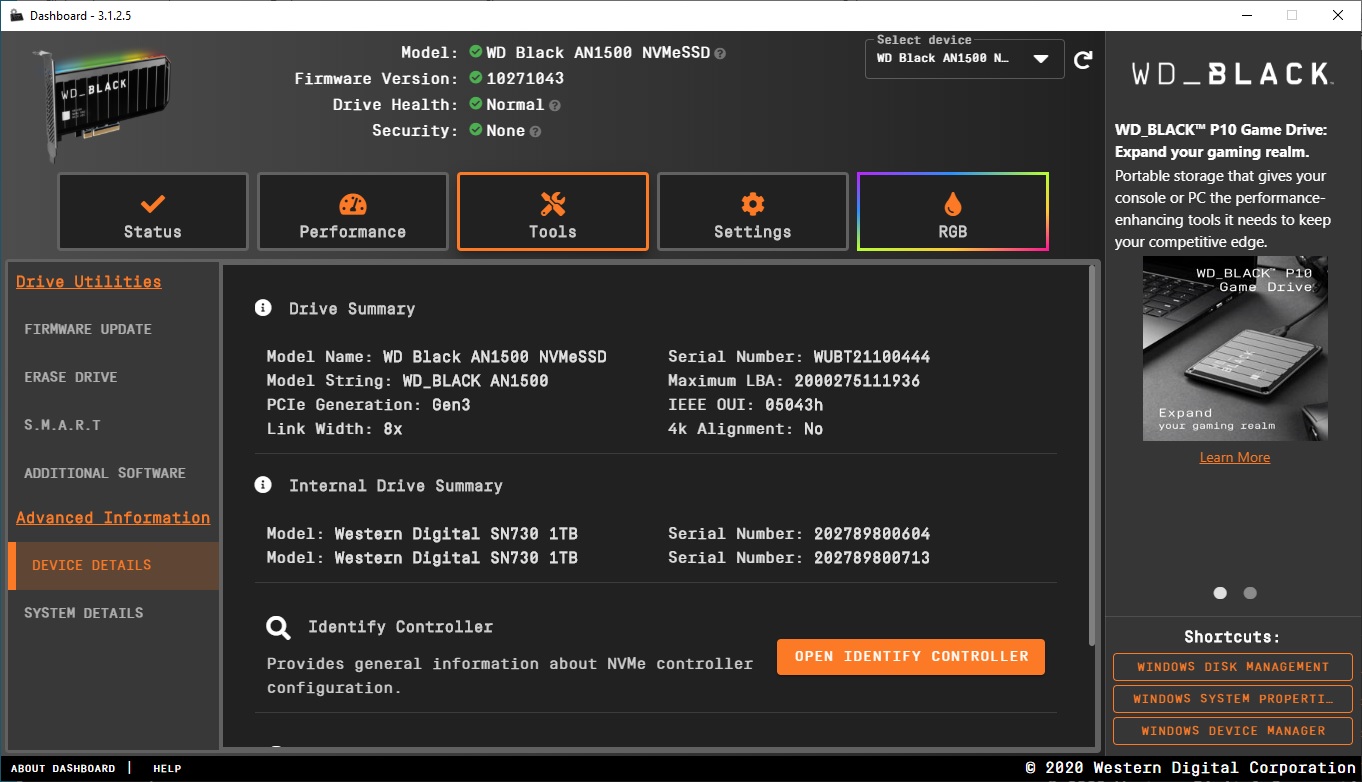This screenshot has width=1362, height=782.
Task: Click the WD_BLACK logo in ad panel
Action: click(x=1232, y=74)
